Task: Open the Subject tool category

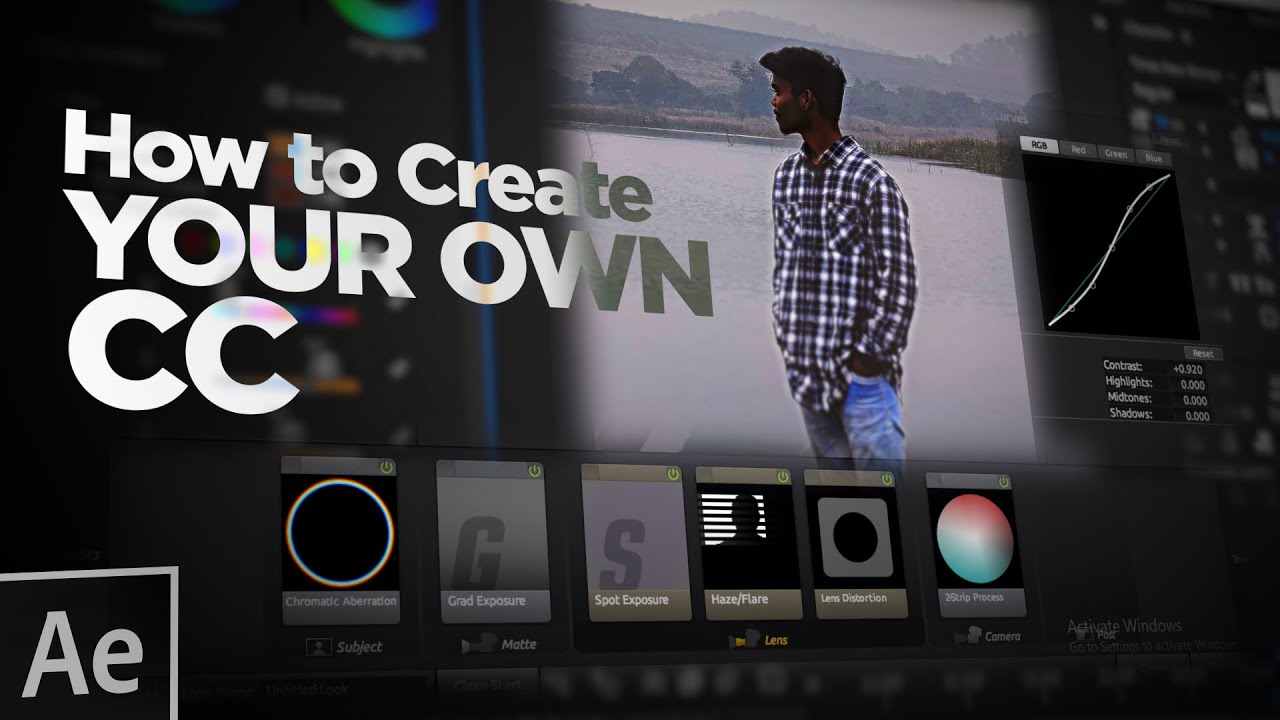Action: 345,647
